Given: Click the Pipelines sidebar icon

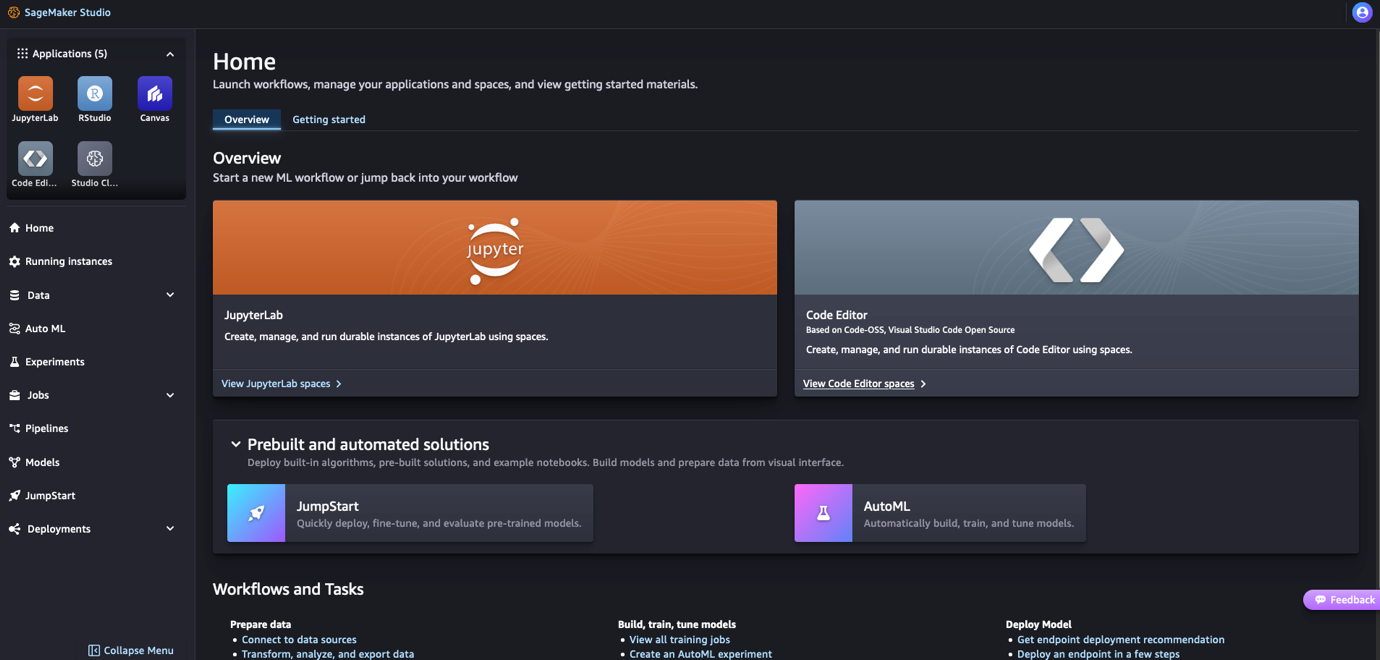Looking at the screenshot, I should tap(15, 429).
